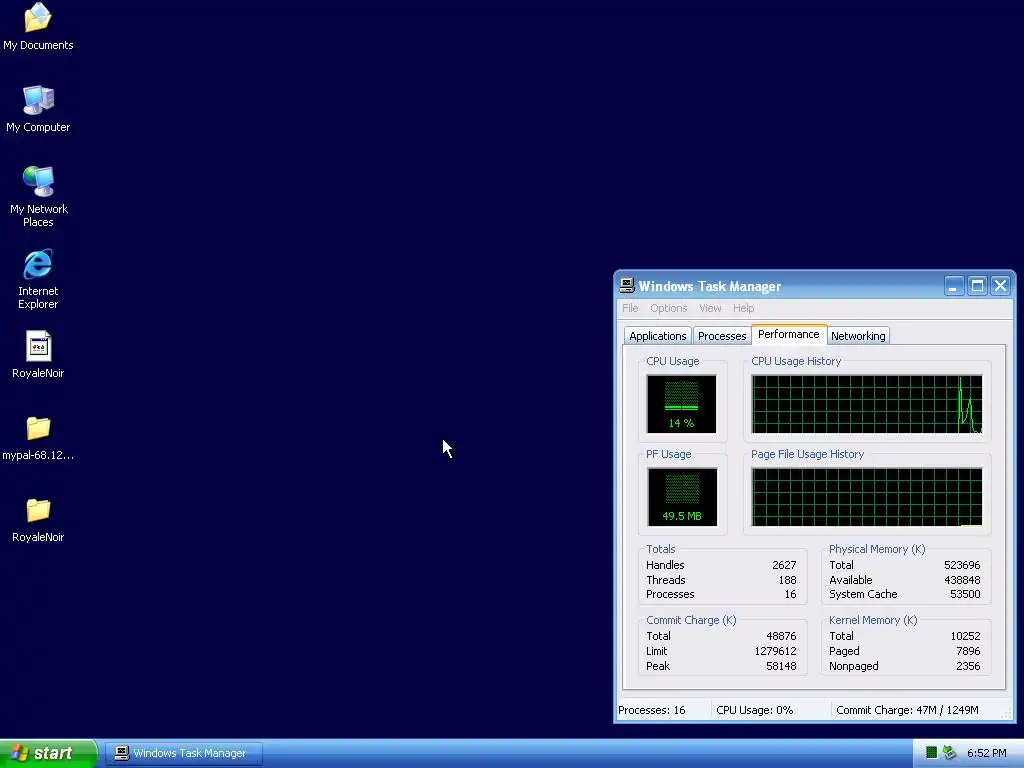The width and height of the screenshot is (1024, 768).
Task: Click the Handles value 2627
Action: click(784, 565)
